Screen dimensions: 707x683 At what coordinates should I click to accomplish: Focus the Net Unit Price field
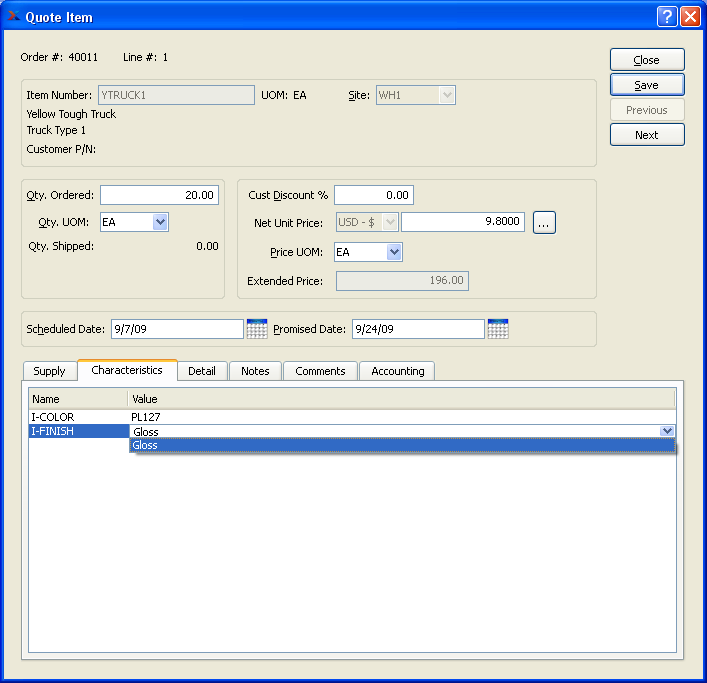pos(462,222)
